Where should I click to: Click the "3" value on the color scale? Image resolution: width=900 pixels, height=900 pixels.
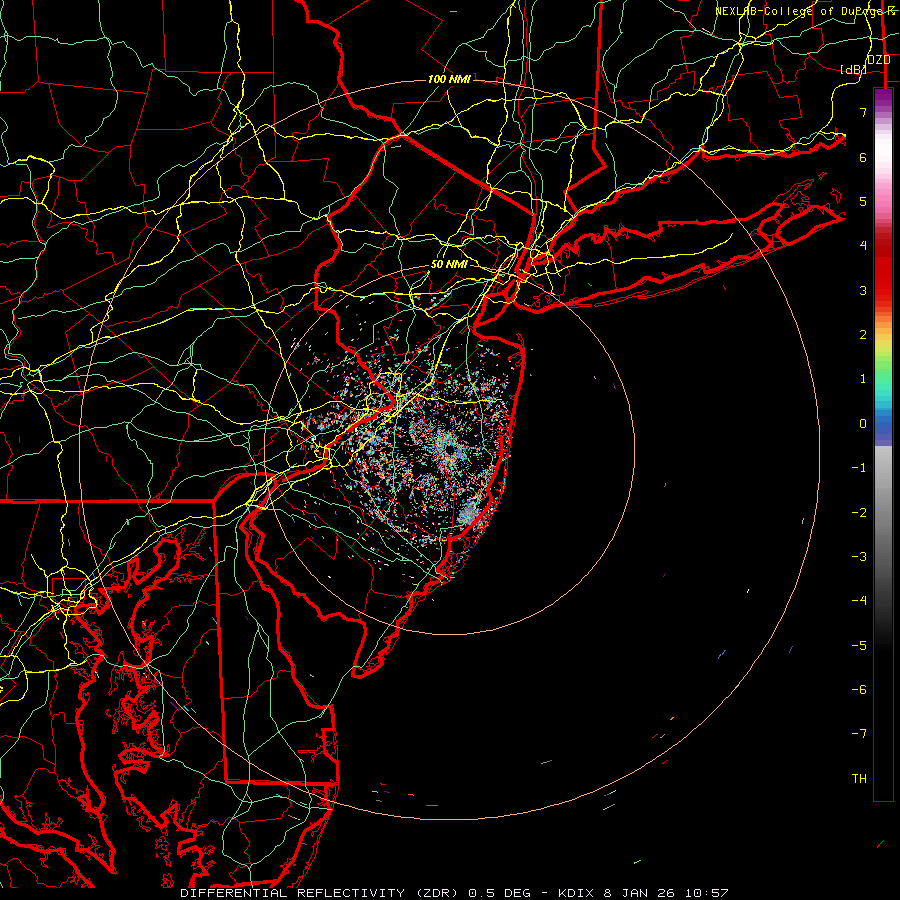[863, 290]
